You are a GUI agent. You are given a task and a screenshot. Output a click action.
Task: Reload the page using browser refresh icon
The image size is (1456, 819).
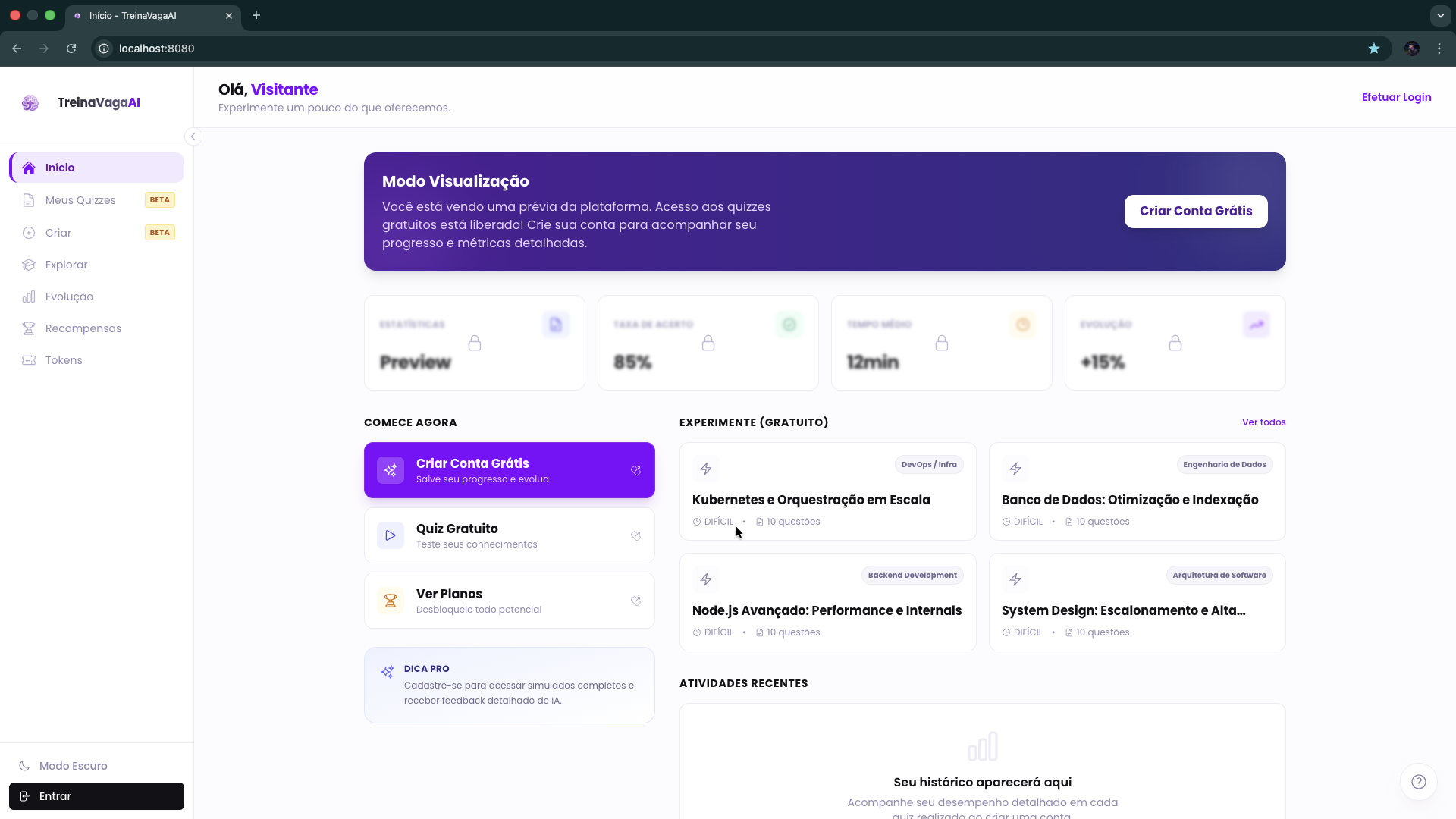(71, 49)
